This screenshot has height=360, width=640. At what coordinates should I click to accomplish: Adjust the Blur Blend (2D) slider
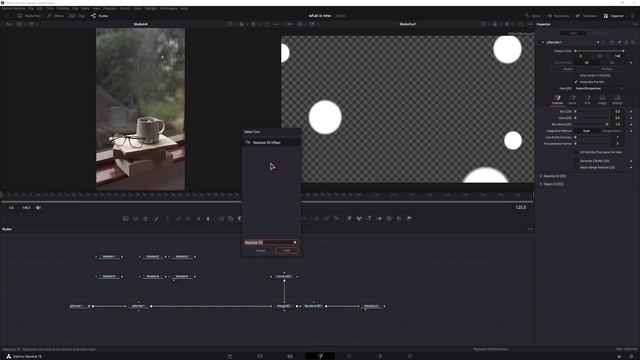click(591, 124)
